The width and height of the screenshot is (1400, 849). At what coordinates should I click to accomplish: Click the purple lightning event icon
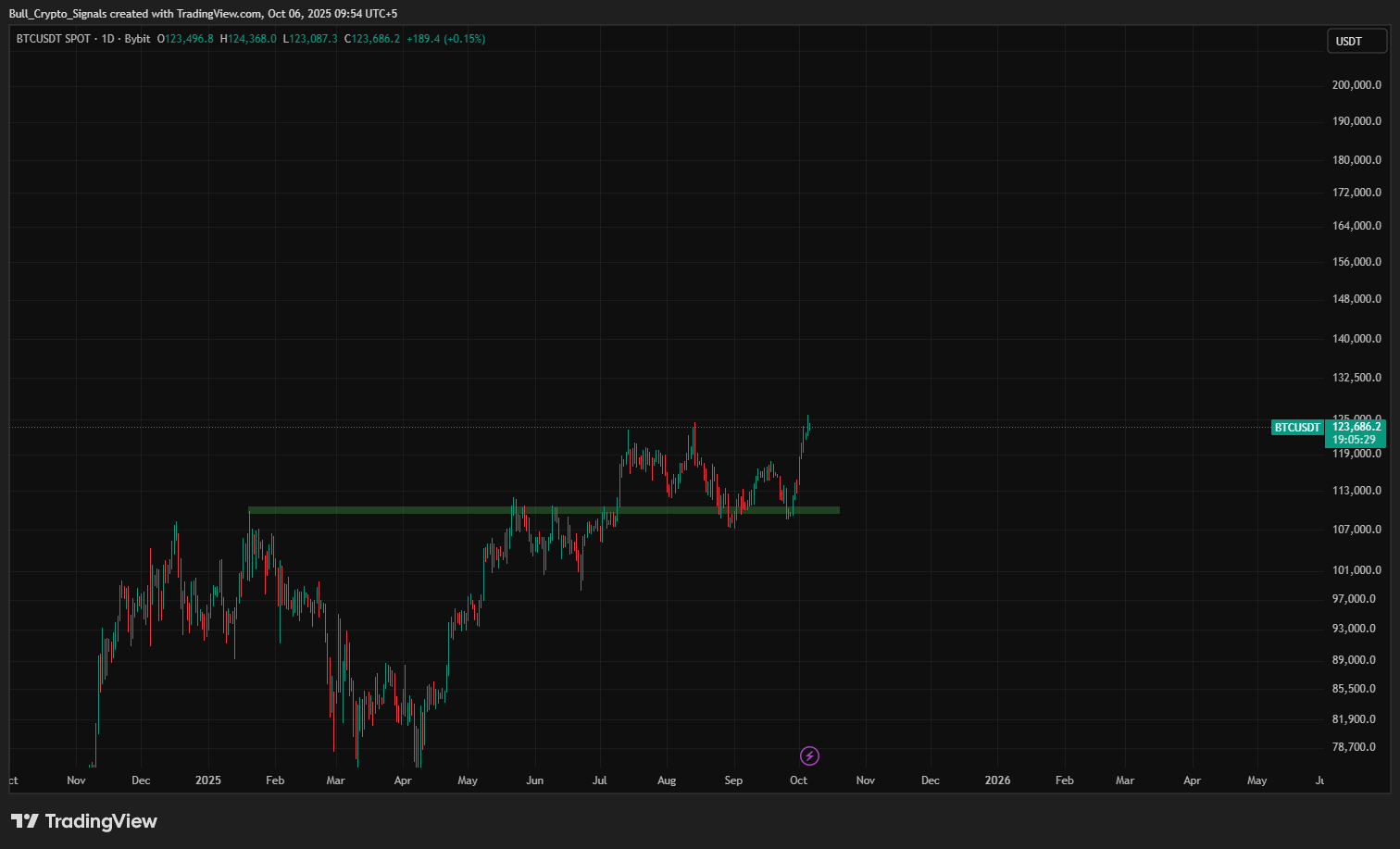[809, 756]
